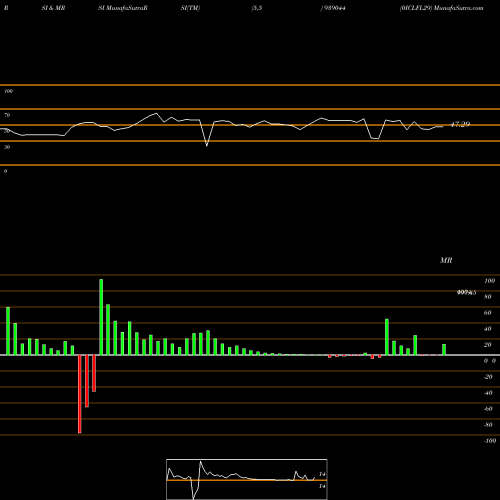Image resolution: width=500 pixels, height=500 pixels.
Task: Click the MR axis label -20
Action: (488, 377)
